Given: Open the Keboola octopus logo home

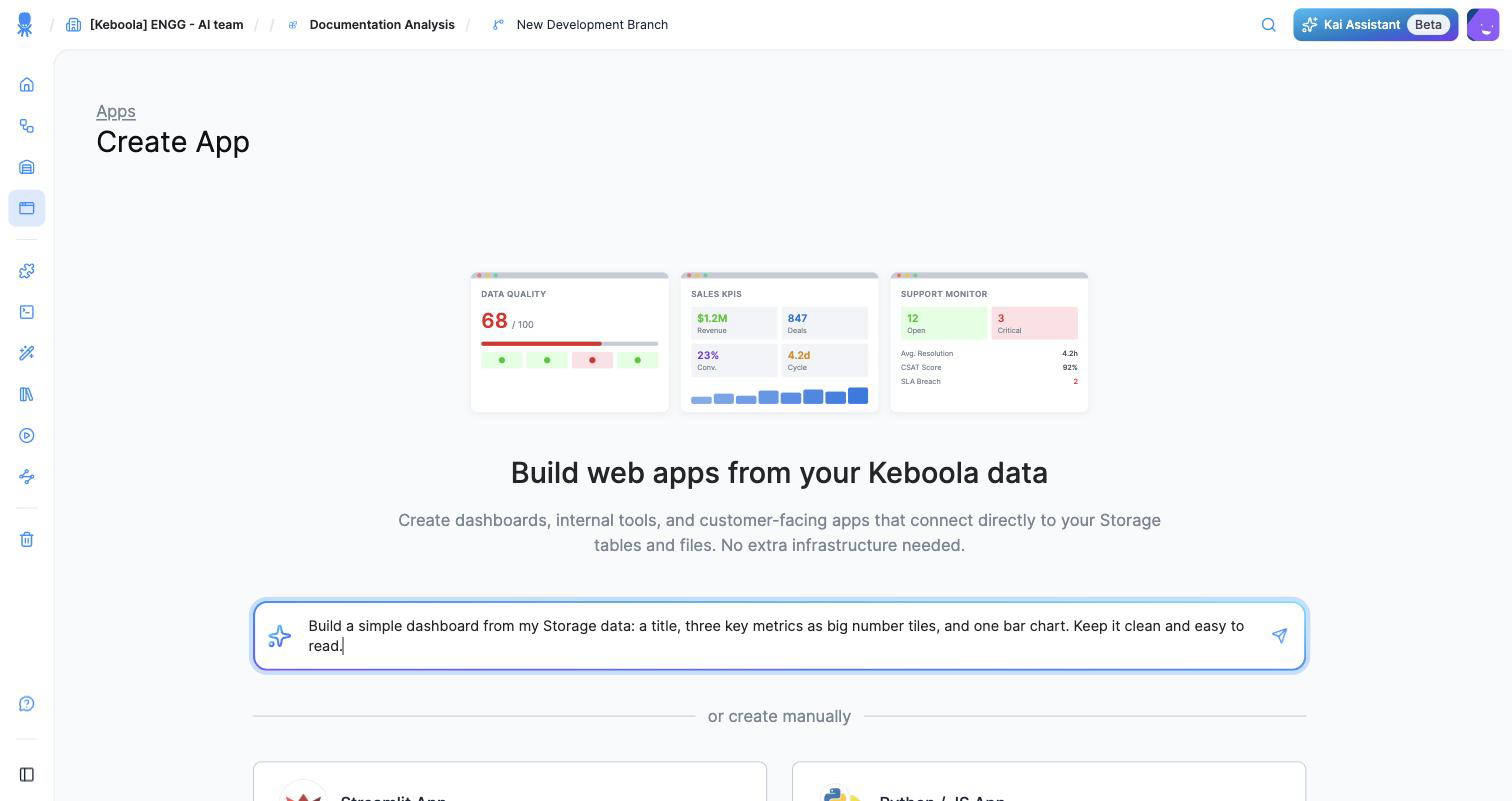Looking at the screenshot, I should [25, 25].
